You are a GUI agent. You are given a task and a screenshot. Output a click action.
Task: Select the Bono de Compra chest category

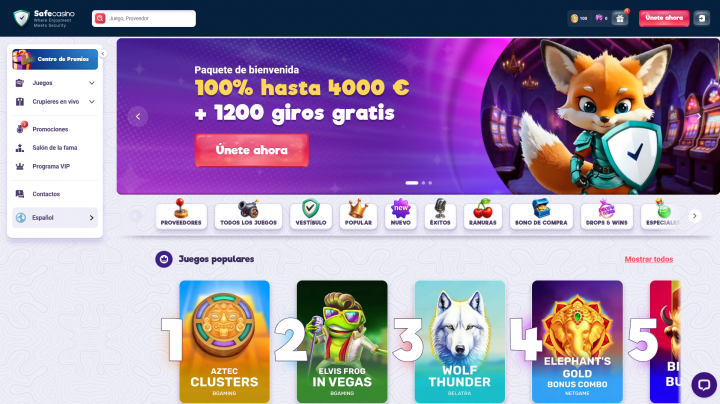coord(541,213)
